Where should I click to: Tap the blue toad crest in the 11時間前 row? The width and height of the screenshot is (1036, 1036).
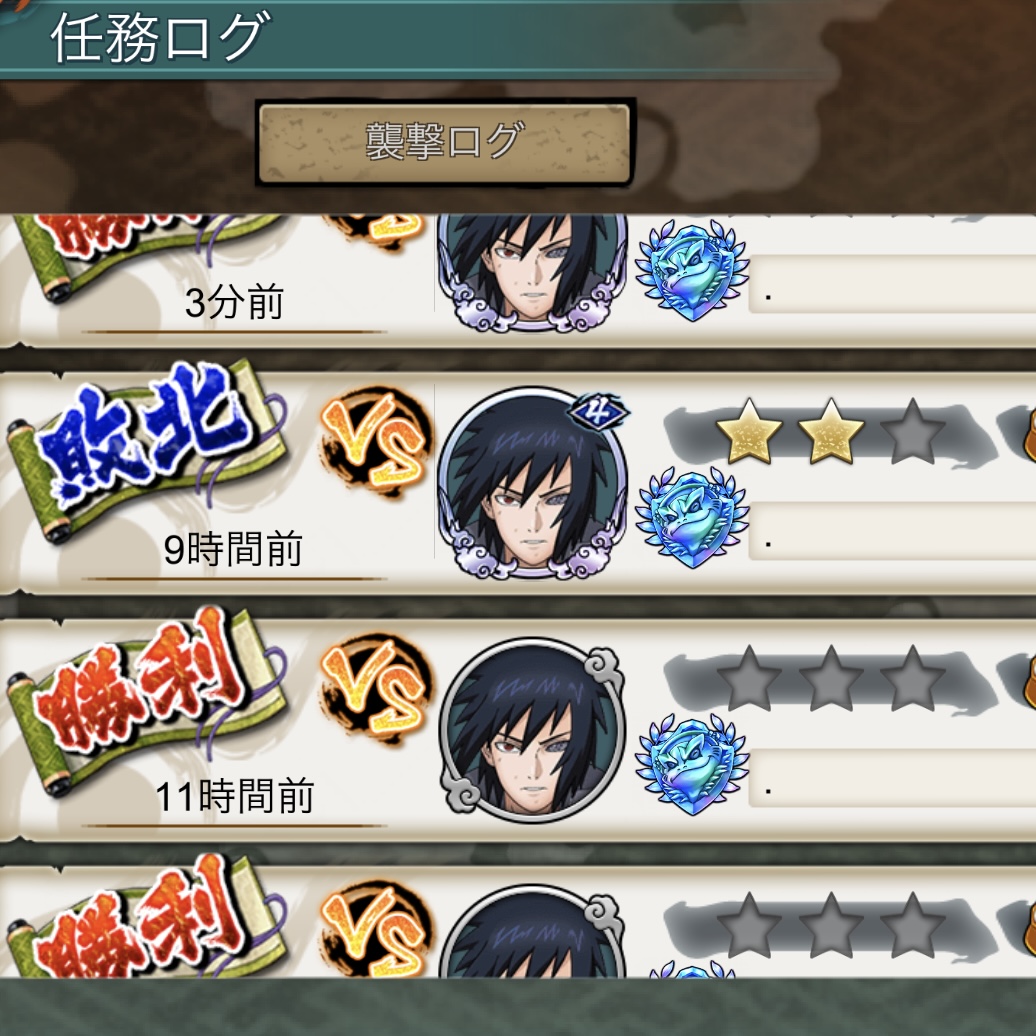(692, 764)
